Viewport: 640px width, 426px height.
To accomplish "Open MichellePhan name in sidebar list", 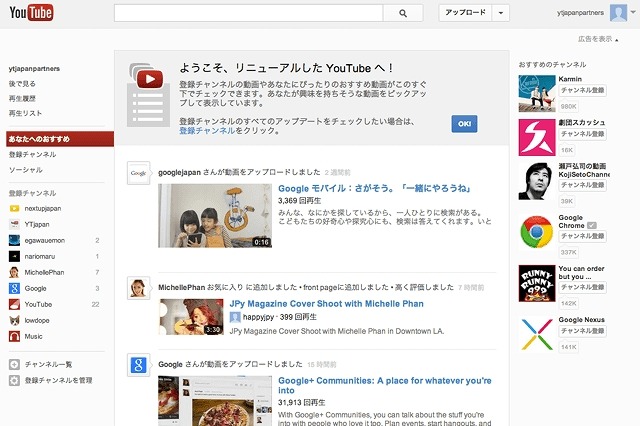I will click(44, 272).
